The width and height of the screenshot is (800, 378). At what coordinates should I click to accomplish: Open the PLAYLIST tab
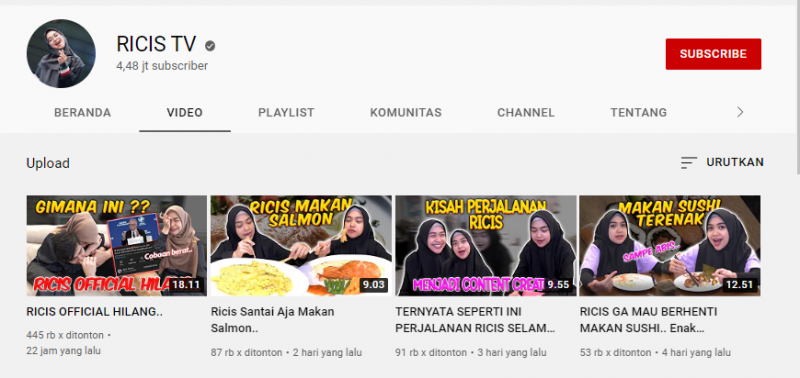(x=286, y=113)
